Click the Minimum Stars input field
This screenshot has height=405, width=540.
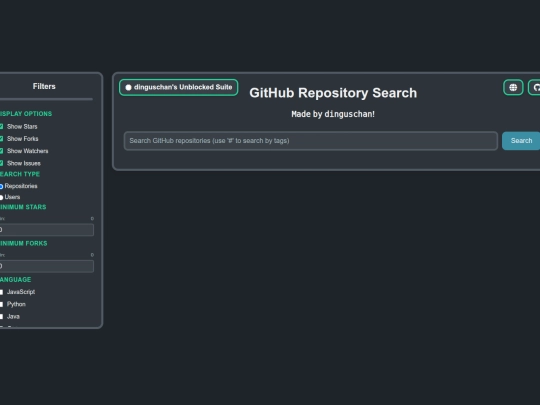46,230
